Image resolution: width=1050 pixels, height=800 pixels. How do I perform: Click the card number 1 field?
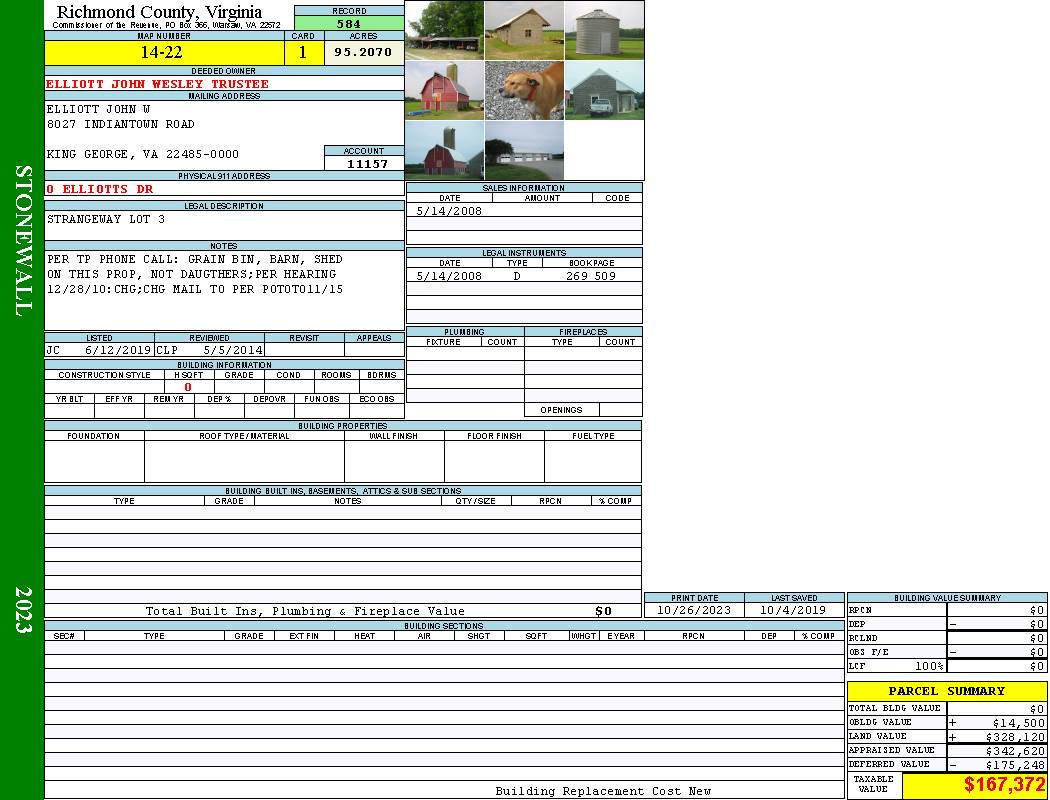click(303, 52)
